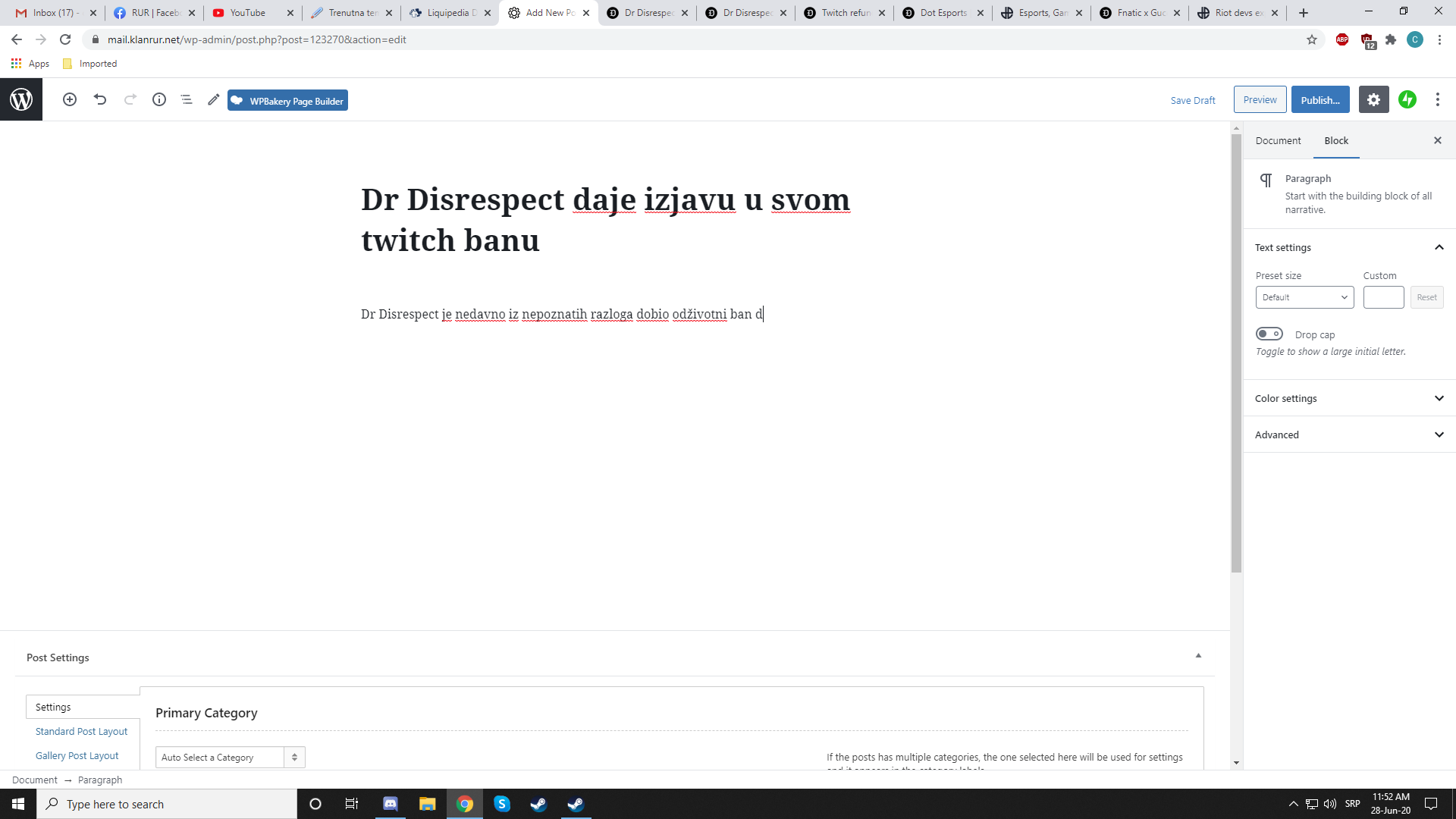This screenshot has height=819, width=1456.
Task: Switch to the Document tab
Action: point(1278,140)
